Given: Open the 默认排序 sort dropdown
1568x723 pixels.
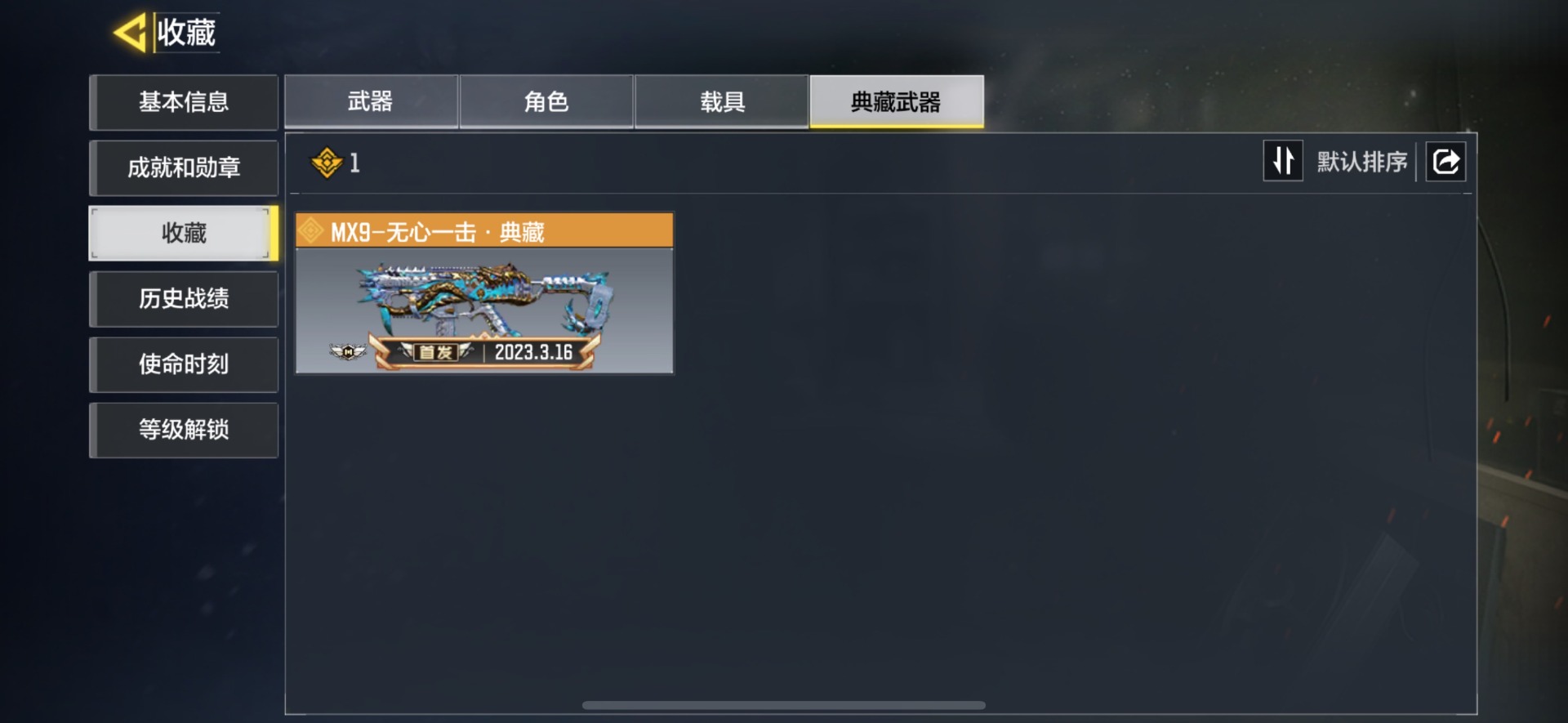Looking at the screenshot, I should coord(1361,162).
